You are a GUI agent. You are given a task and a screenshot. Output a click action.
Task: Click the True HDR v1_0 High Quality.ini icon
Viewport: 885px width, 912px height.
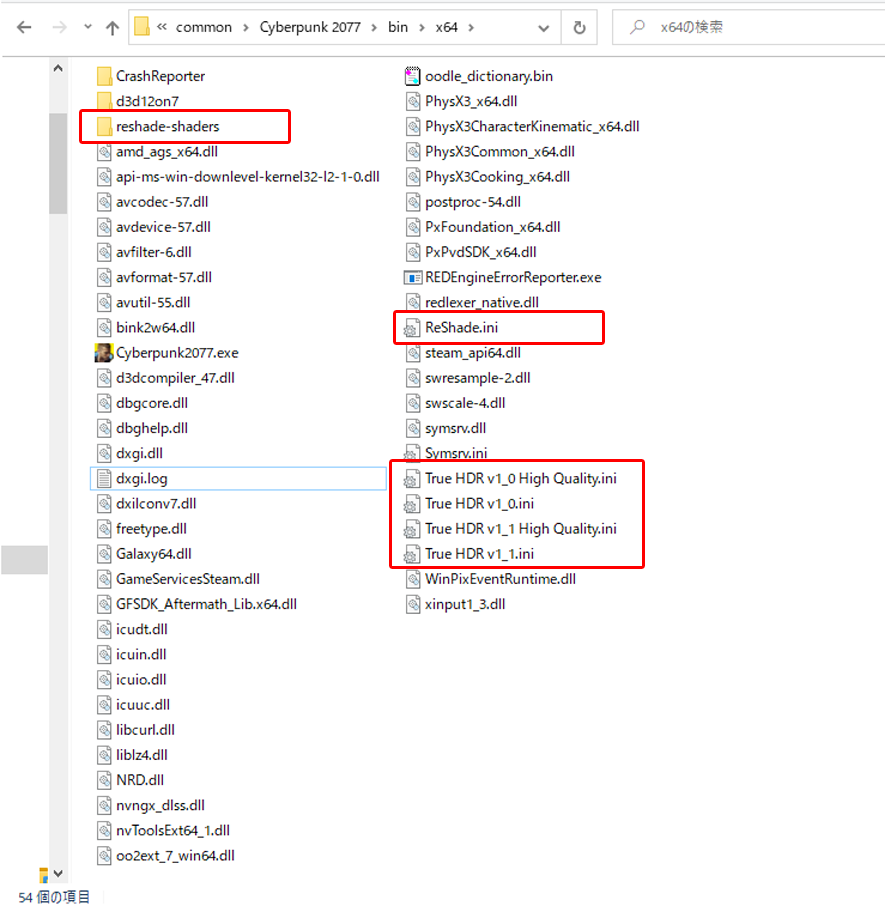[411, 479]
